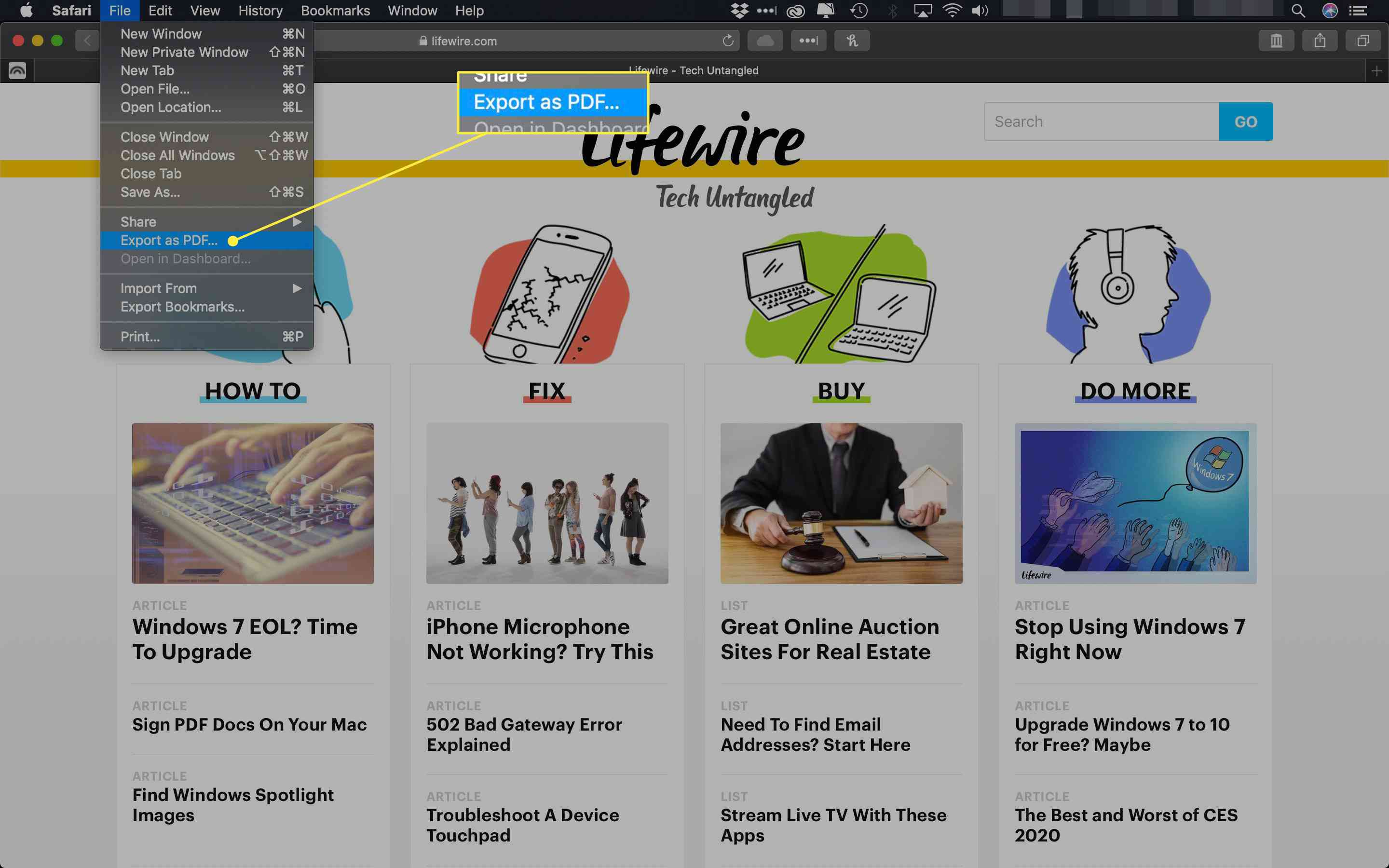1389x868 pixels.
Task: Open the History menu
Action: pos(260,10)
